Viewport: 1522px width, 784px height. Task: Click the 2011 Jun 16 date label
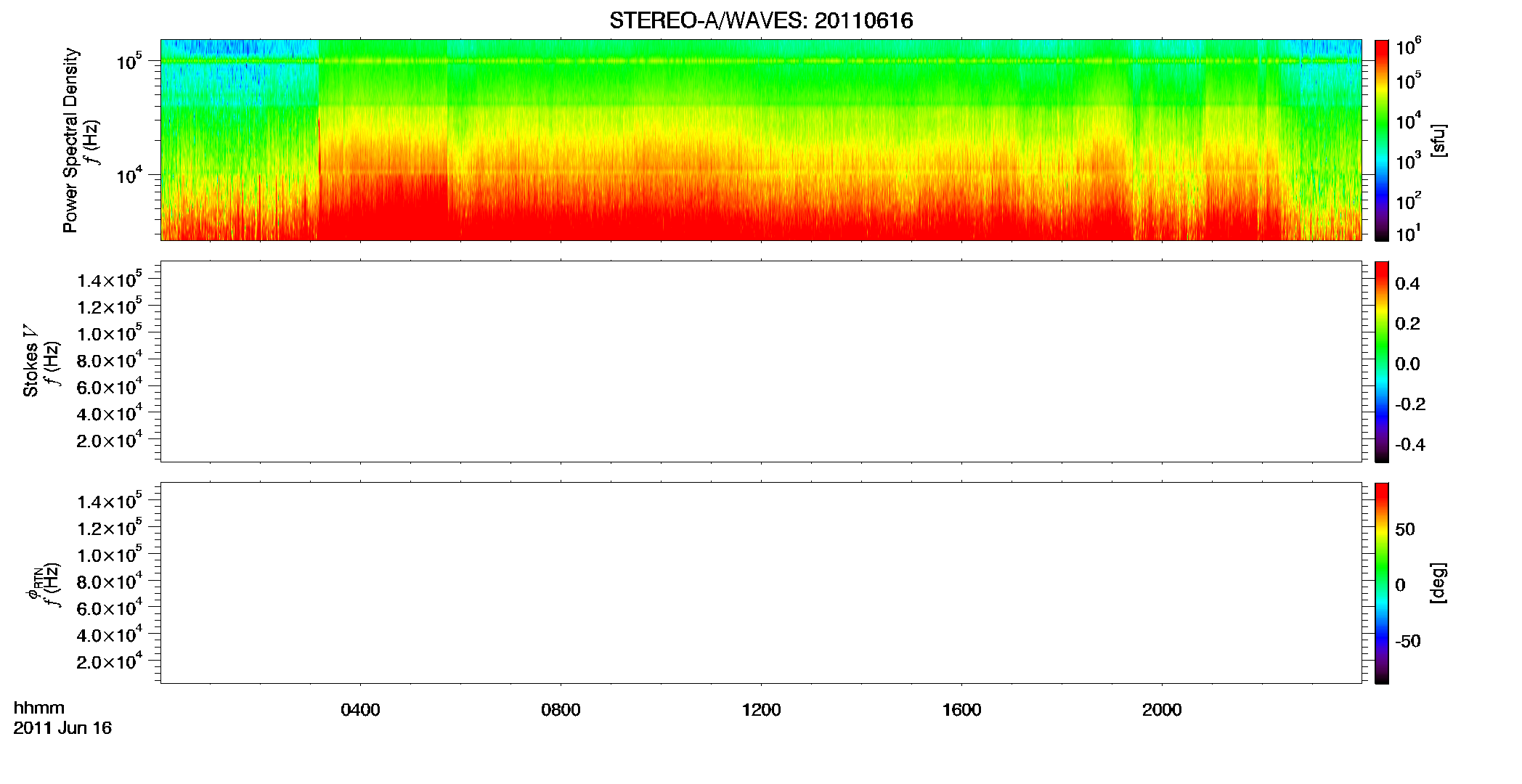click(x=62, y=728)
